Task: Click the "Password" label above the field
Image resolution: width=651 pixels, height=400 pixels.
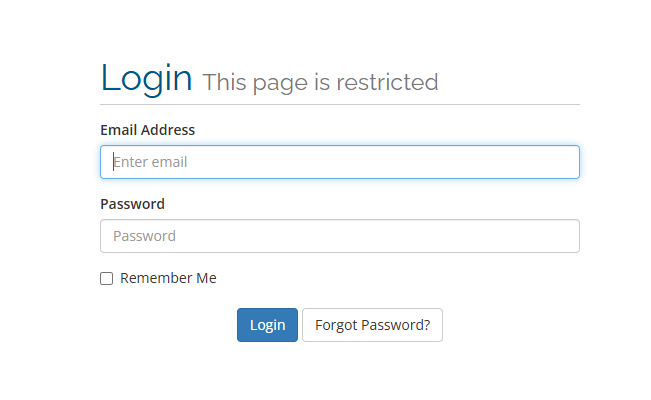Action: (132, 204)
